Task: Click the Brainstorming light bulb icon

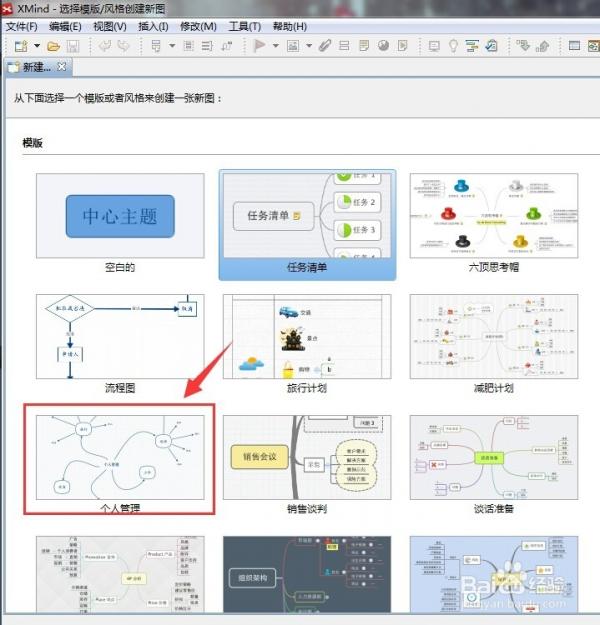Action: (x=453, y=46)
